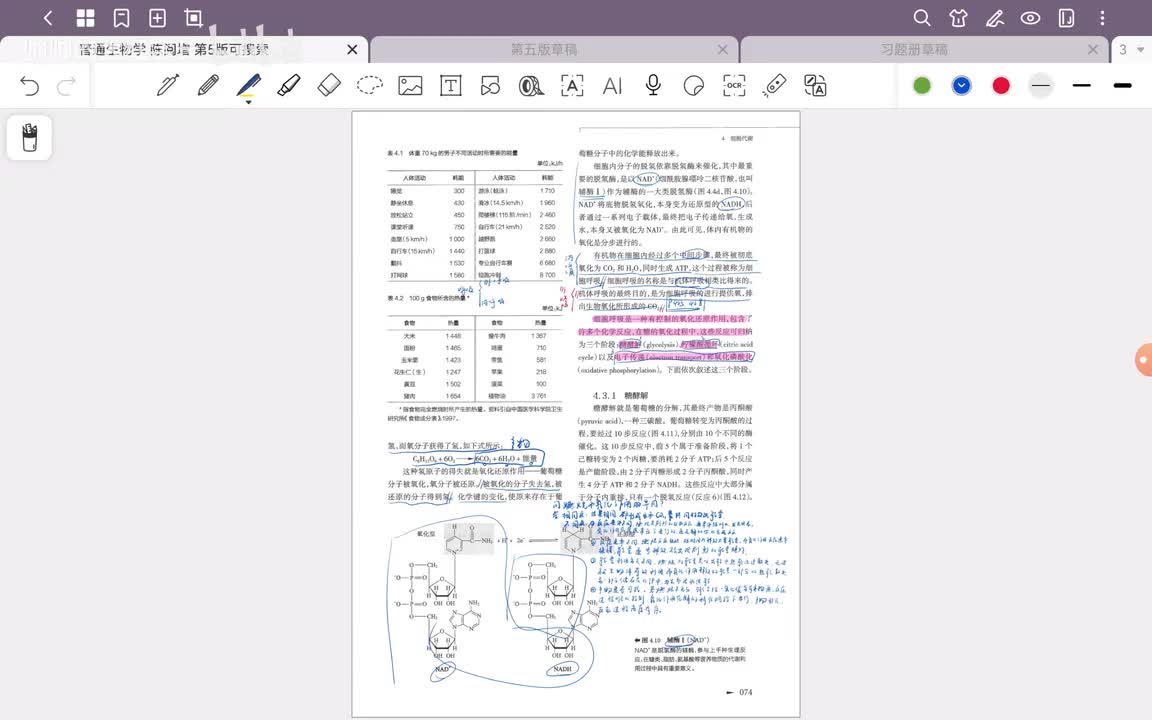
Task: Toggle the eye read-only view
Action: (x=1030, y=18)
